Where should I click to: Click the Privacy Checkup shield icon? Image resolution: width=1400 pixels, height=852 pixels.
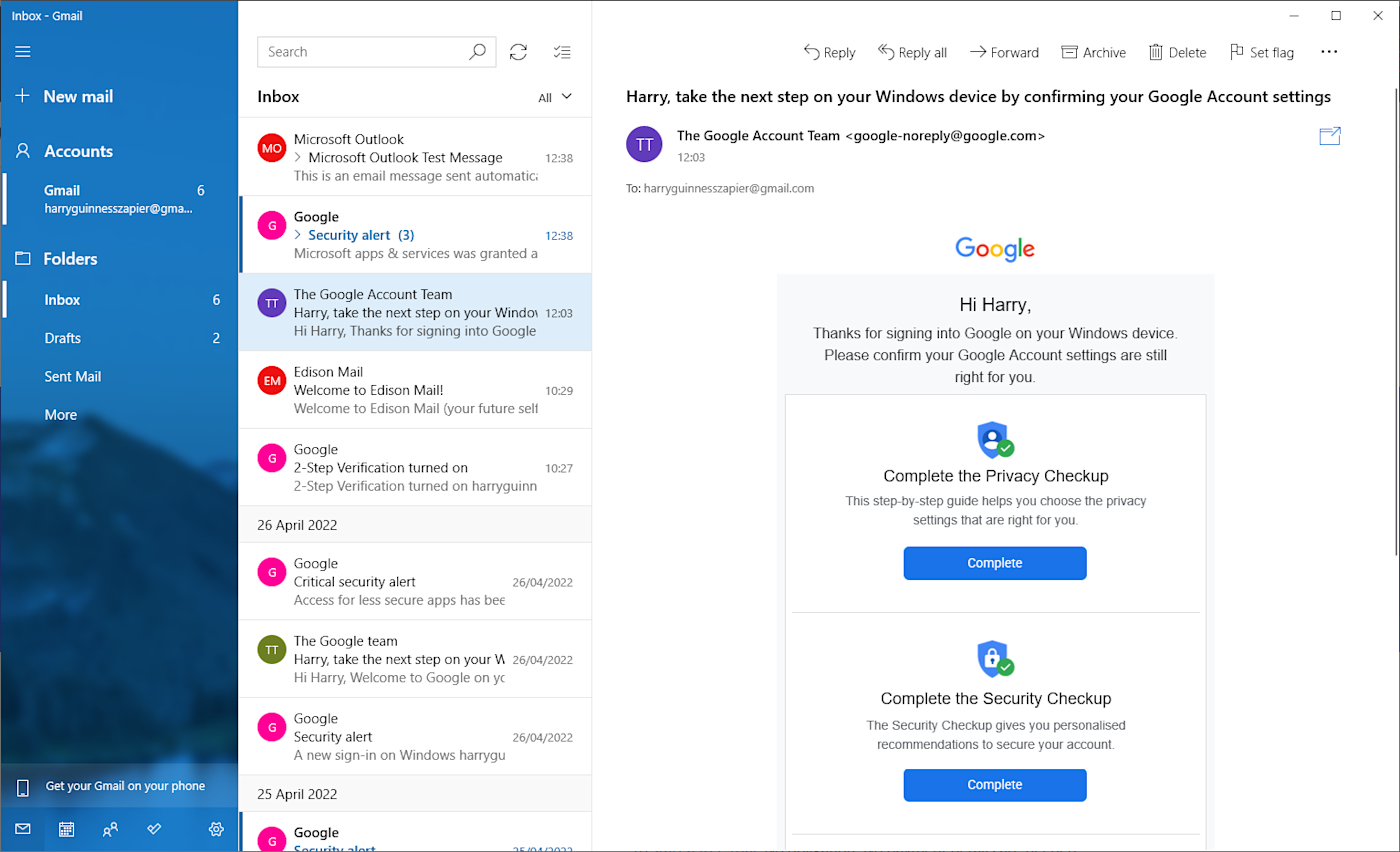995,439
